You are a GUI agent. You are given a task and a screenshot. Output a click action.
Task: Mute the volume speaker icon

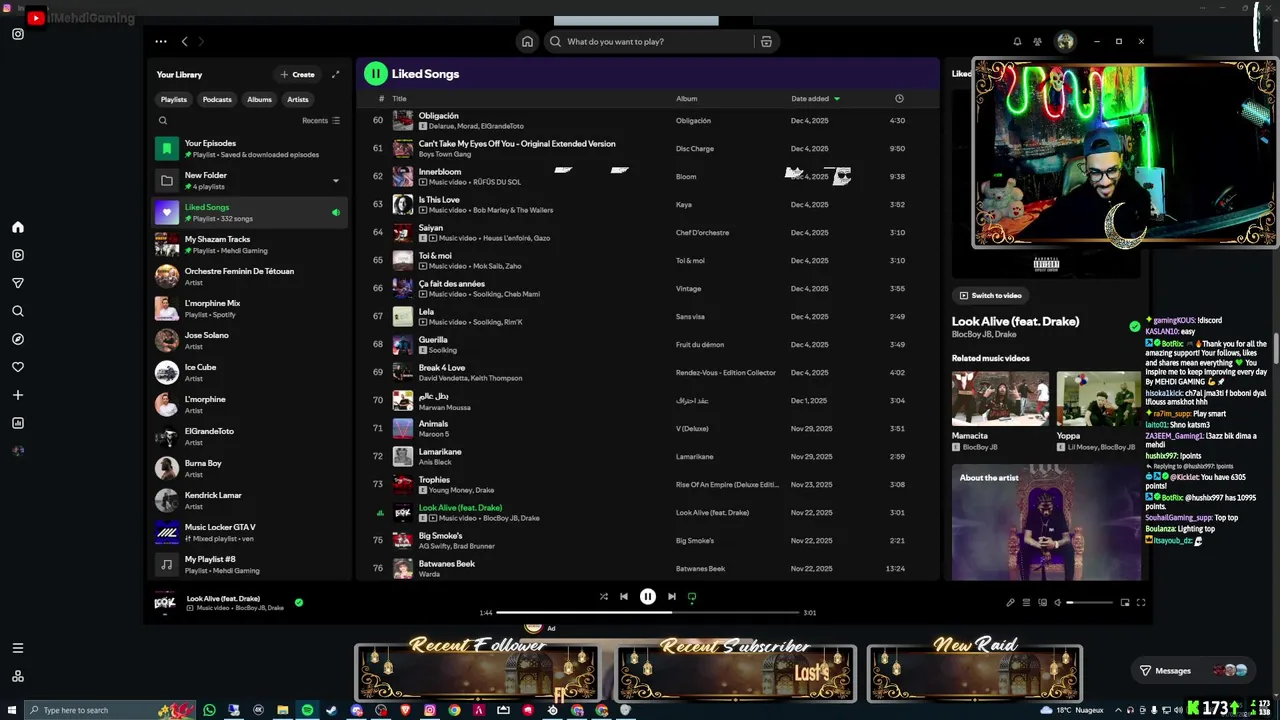coord(1058,603)
